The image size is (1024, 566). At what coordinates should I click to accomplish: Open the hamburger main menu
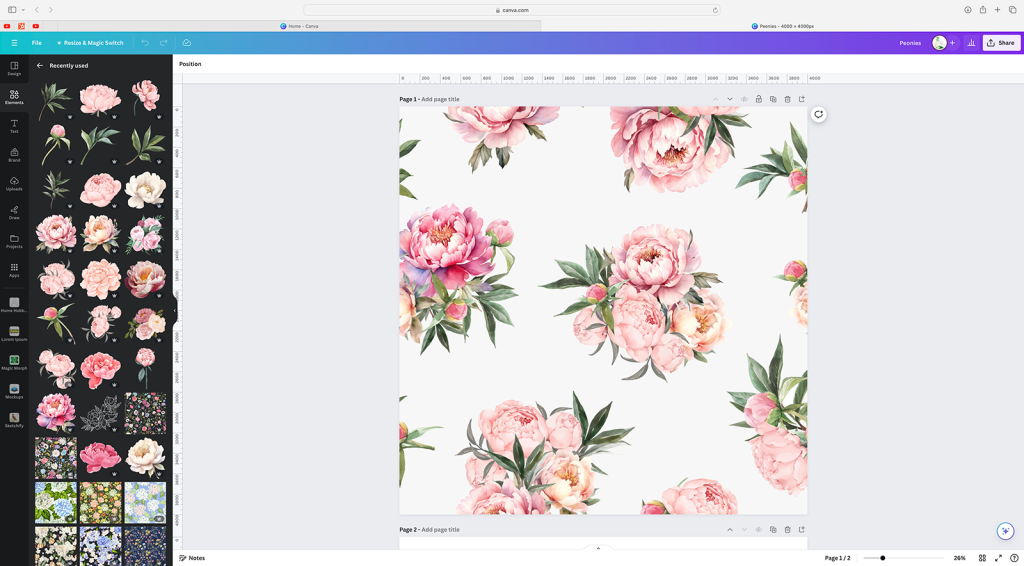[x=14, y=42]
